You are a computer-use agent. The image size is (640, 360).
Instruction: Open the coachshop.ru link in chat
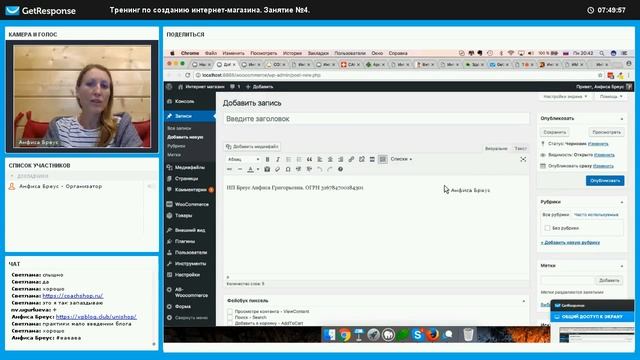73,296
